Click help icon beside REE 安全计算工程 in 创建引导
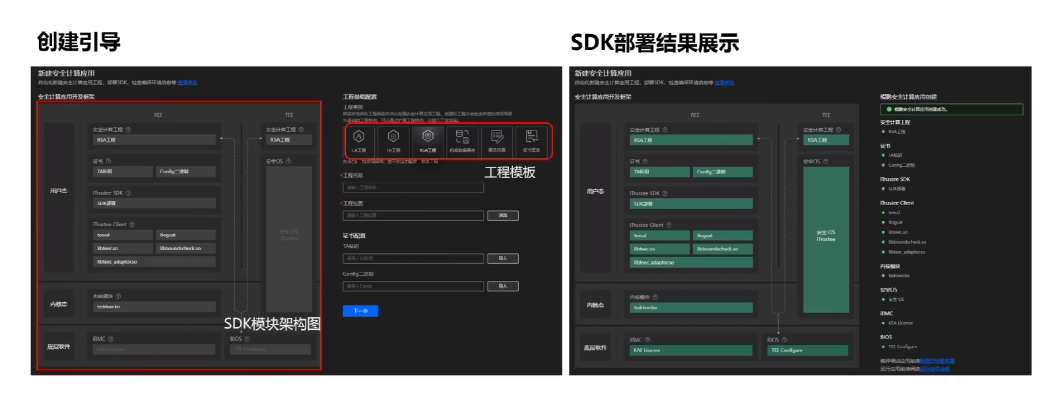Image resolution: width=1060 pixels, height=403 pixels. [x=128, y=129]
